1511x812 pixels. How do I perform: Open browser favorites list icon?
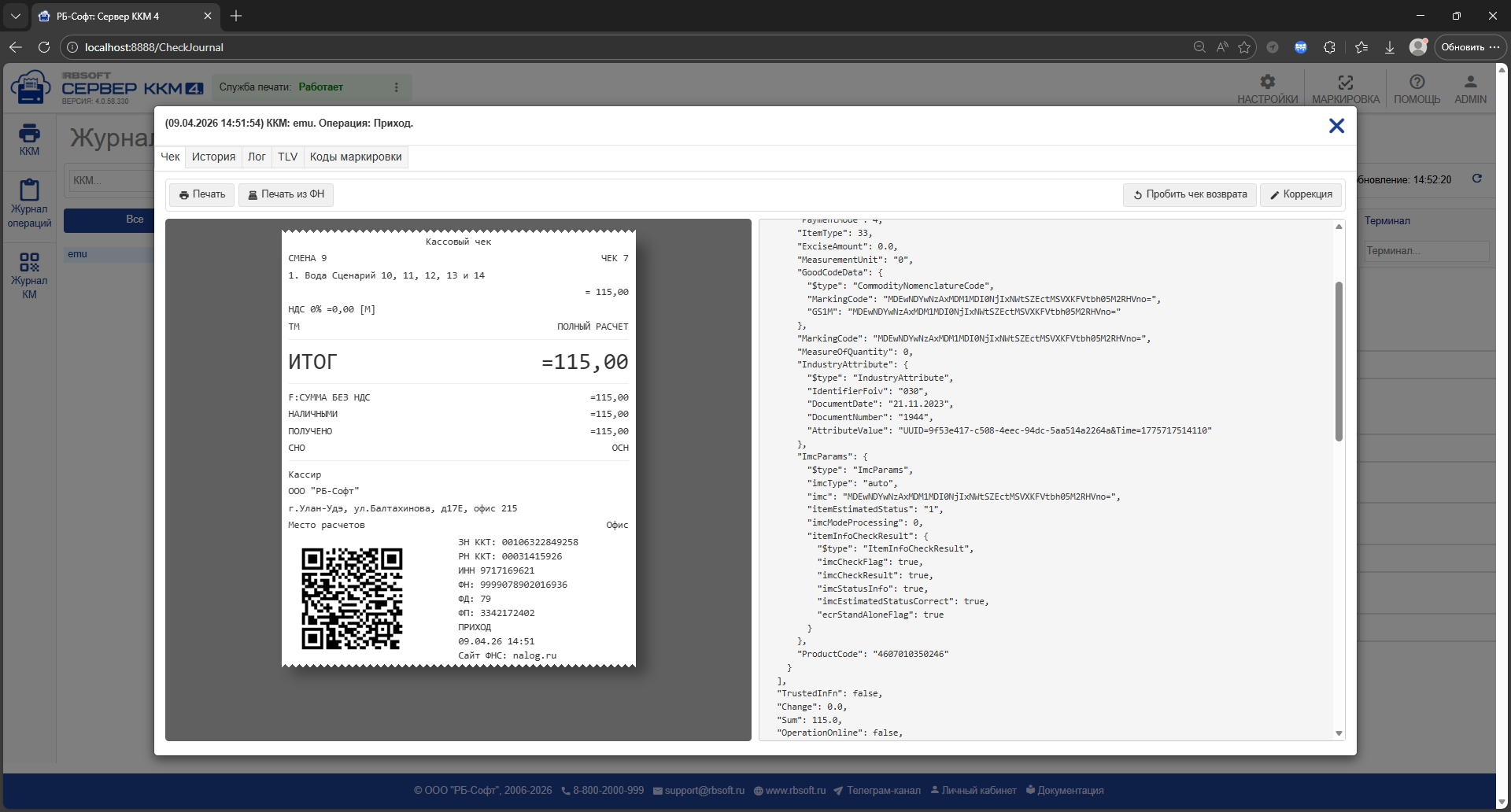coord(1361,47)
